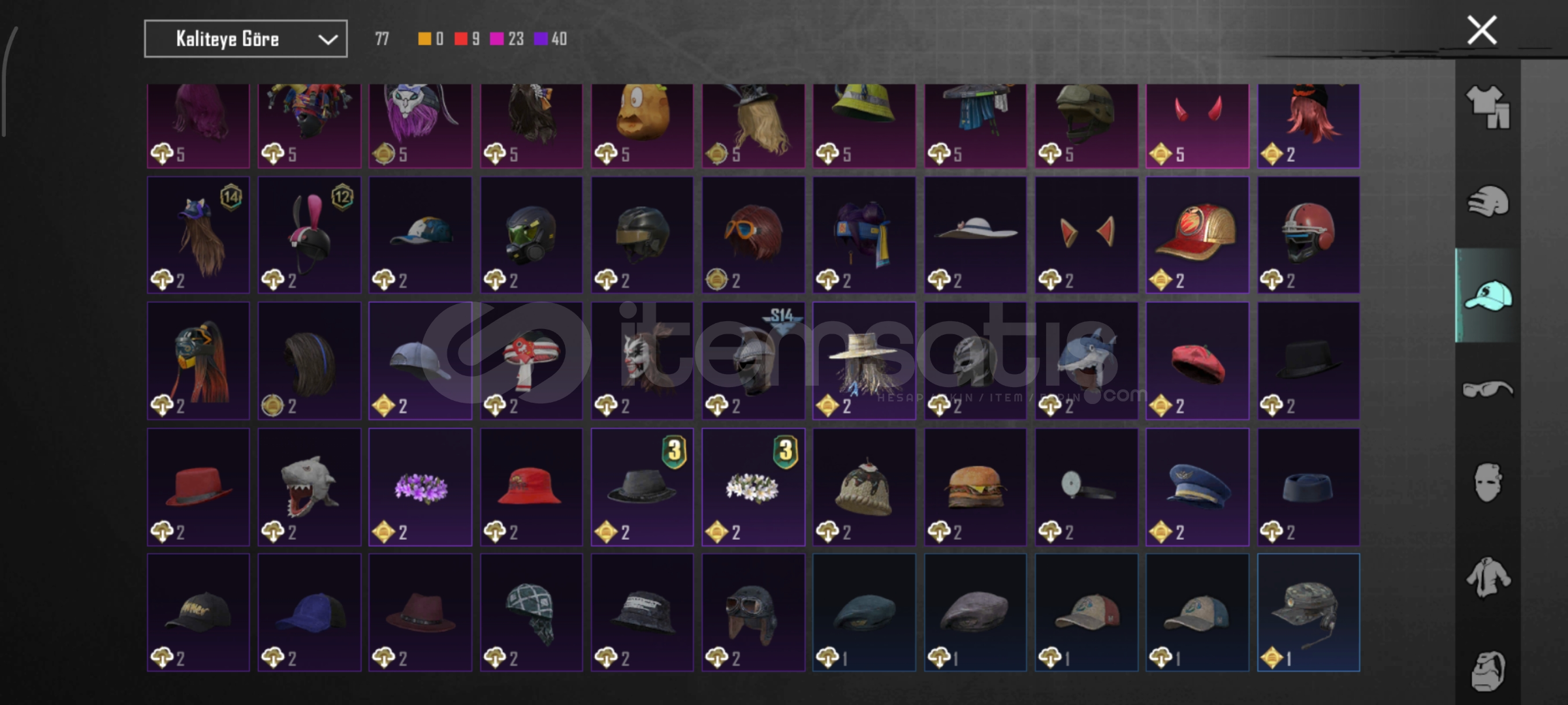The height and width of the screenshot is (705, 1568).
Task: Select the orange quality color filter
Action: (x=430, y=39)
